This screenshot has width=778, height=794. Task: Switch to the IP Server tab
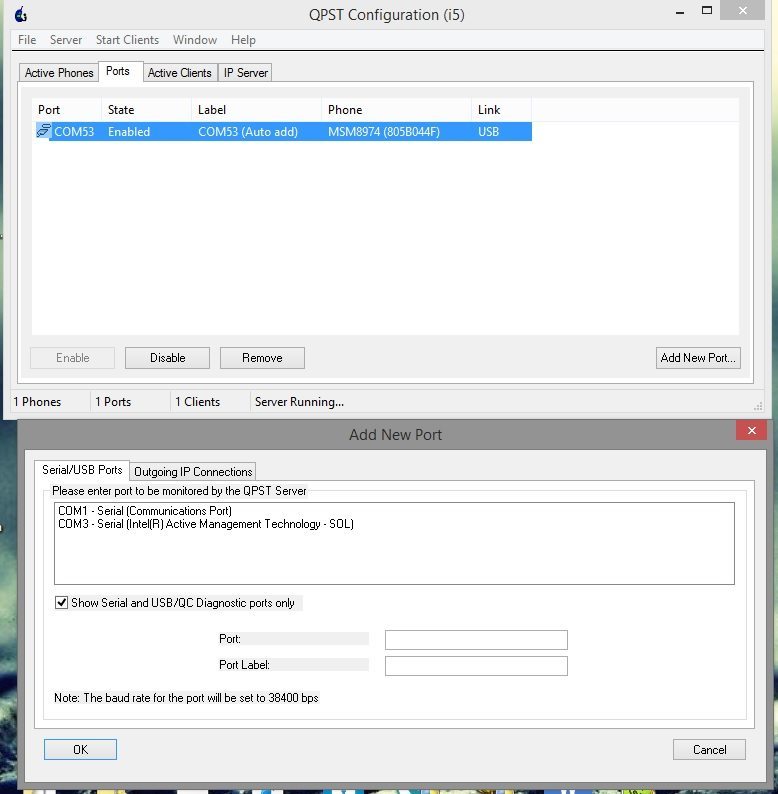(246, 73)
